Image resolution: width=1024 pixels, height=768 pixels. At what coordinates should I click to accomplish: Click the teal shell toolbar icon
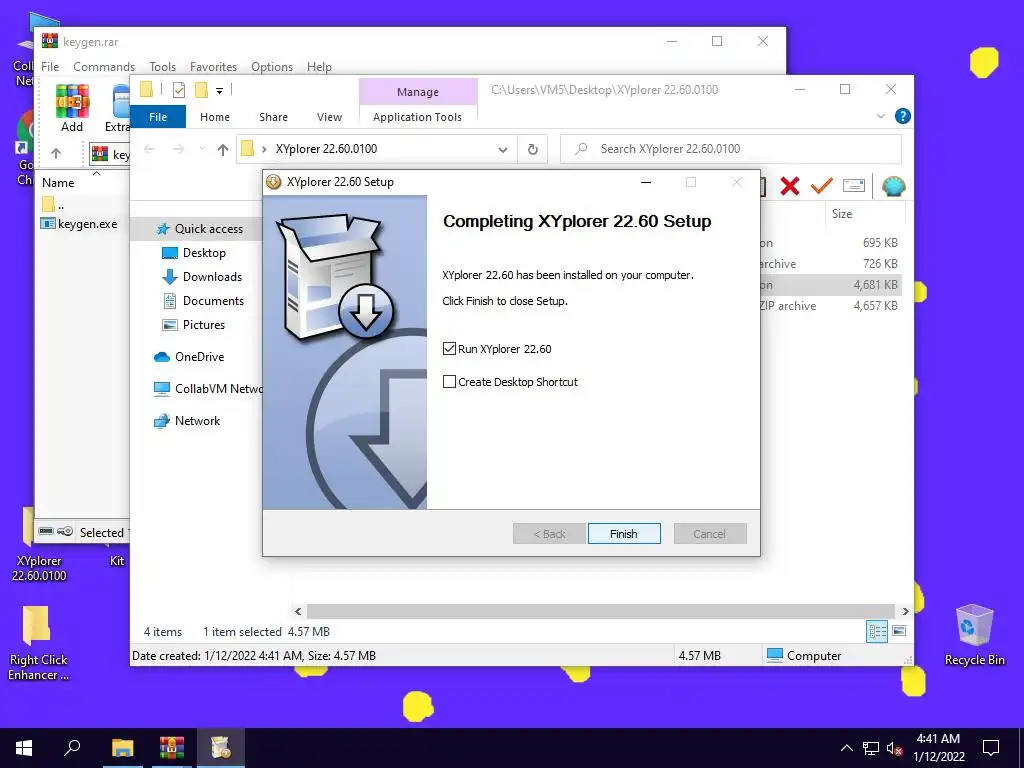893,186
